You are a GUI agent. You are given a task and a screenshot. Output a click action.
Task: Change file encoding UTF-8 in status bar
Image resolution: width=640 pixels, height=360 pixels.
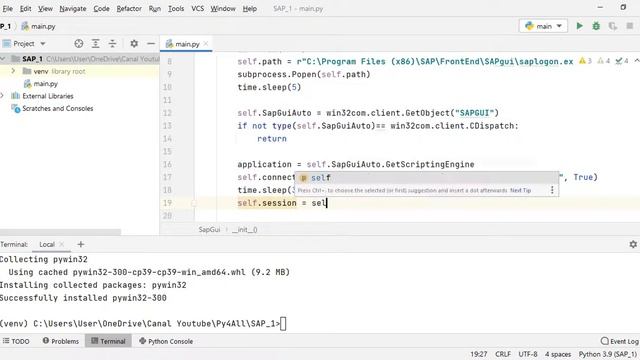pos(528,354)
